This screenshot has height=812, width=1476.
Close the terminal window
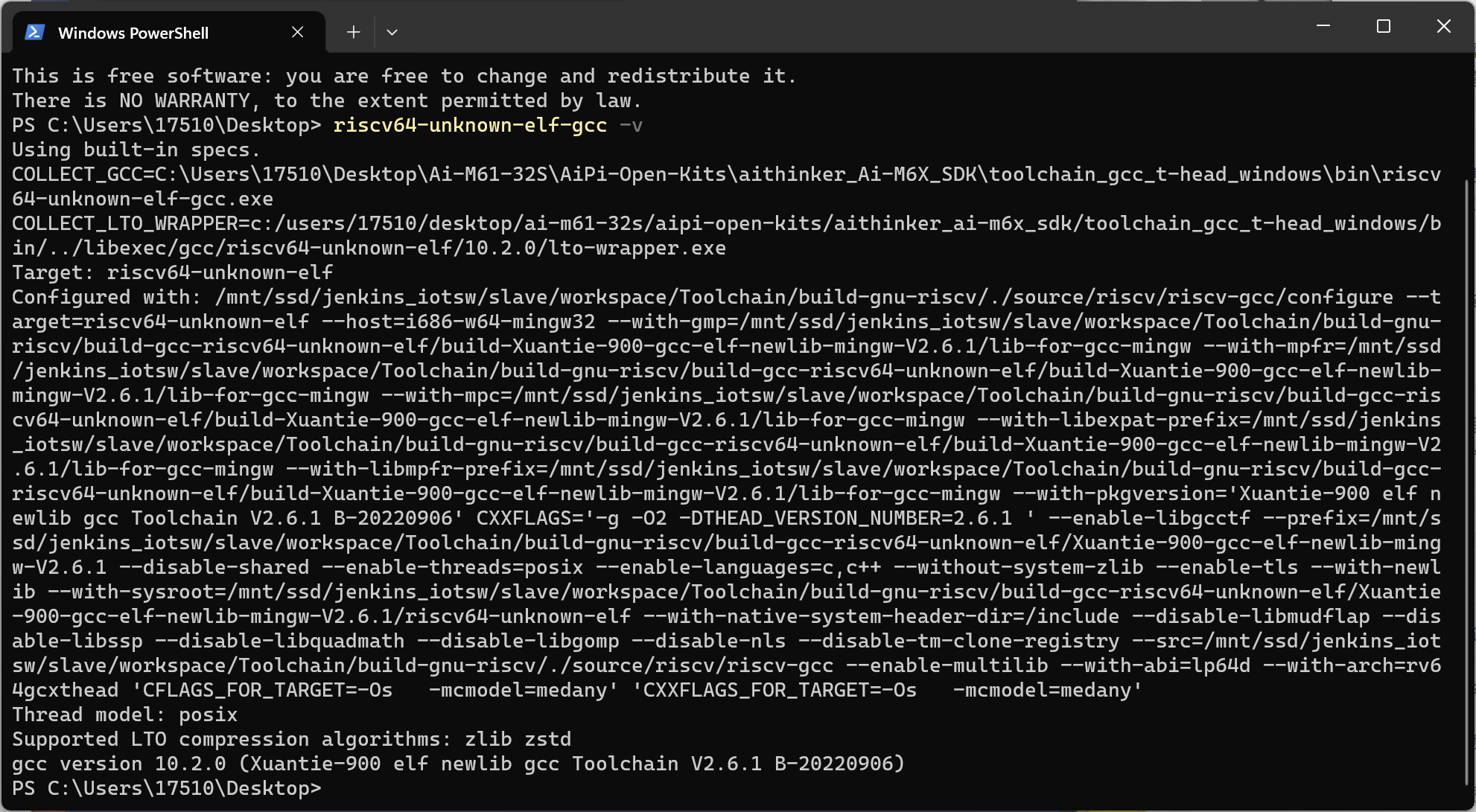pos(1444,26)
